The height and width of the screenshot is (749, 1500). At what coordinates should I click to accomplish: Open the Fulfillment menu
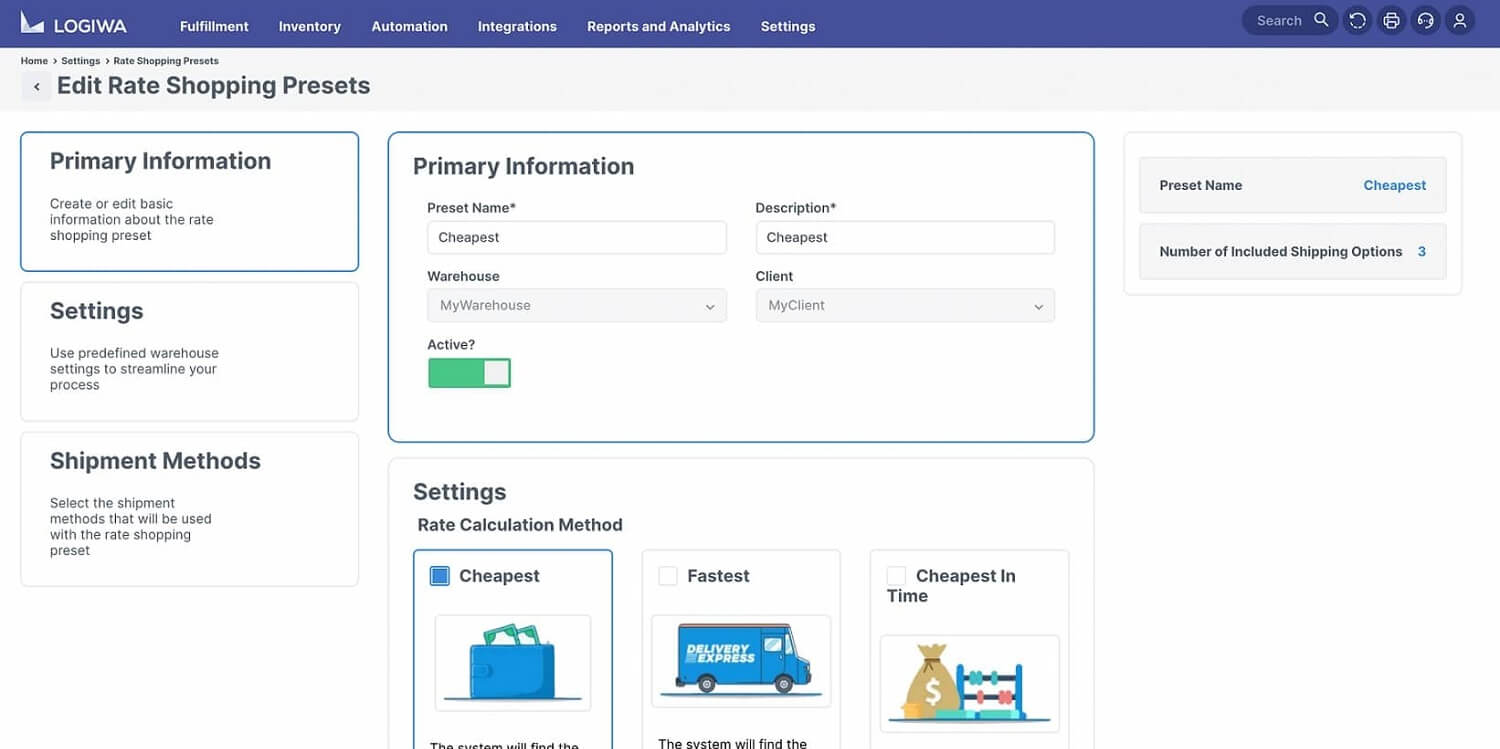214,27
